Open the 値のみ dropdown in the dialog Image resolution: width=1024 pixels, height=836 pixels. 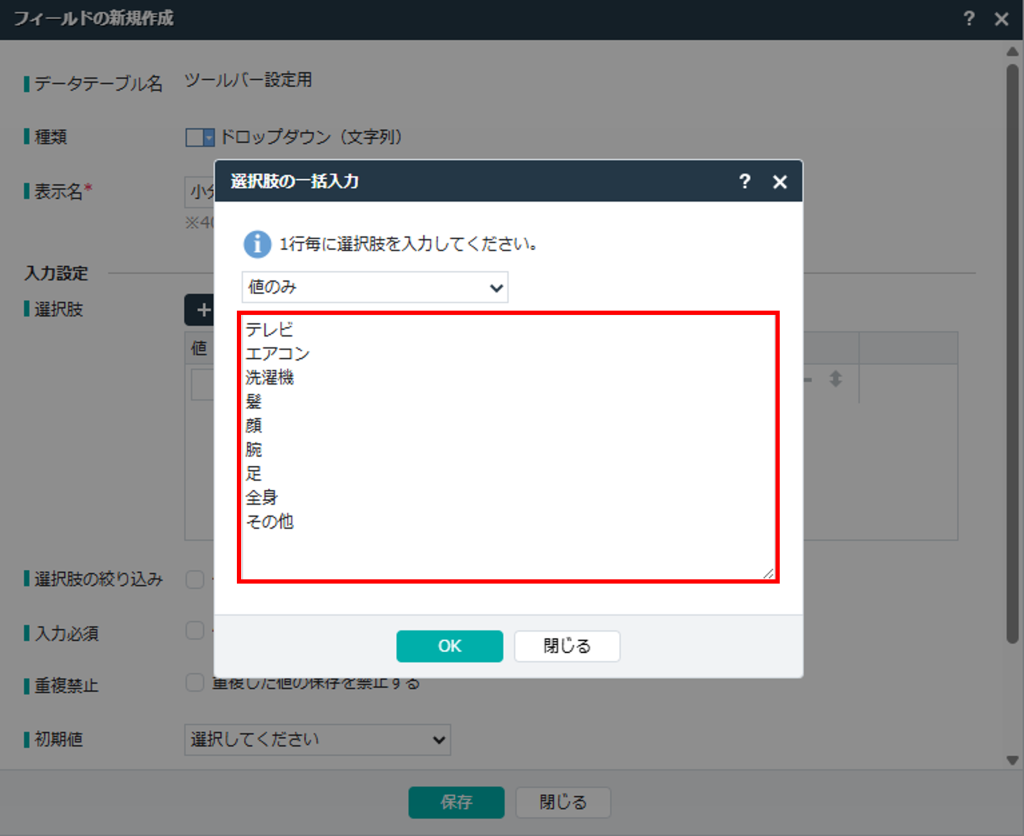(x=375, y=287)
